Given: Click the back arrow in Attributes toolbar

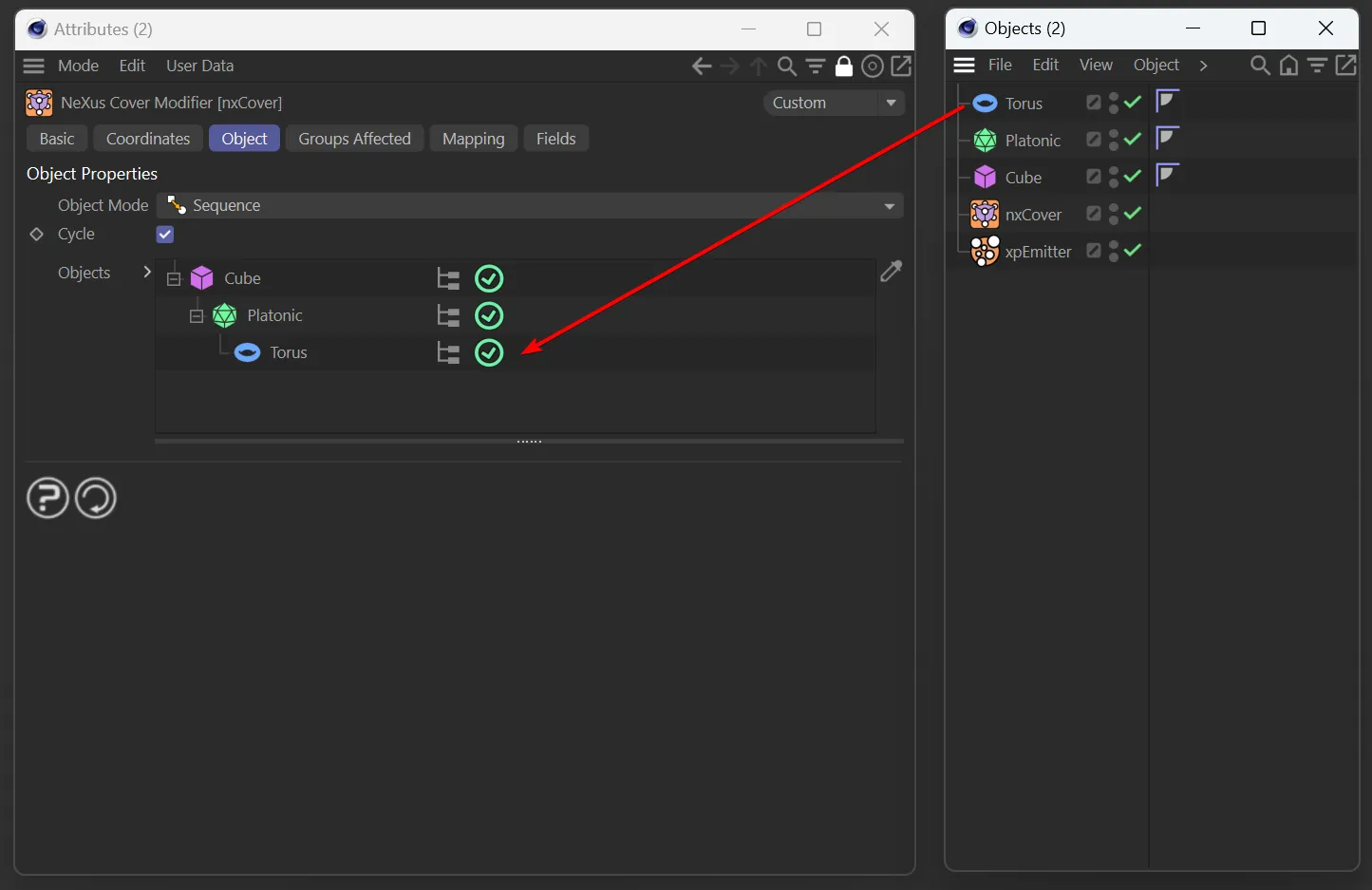Looking at the screenshot, I should (x=701, y=66).
